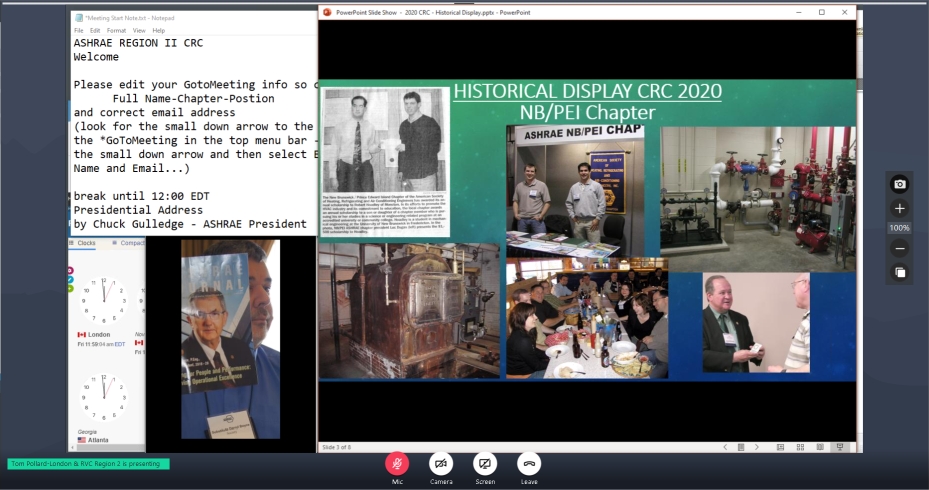
Task: Click the photo of man in suit handing card
Action: point(756,322)
